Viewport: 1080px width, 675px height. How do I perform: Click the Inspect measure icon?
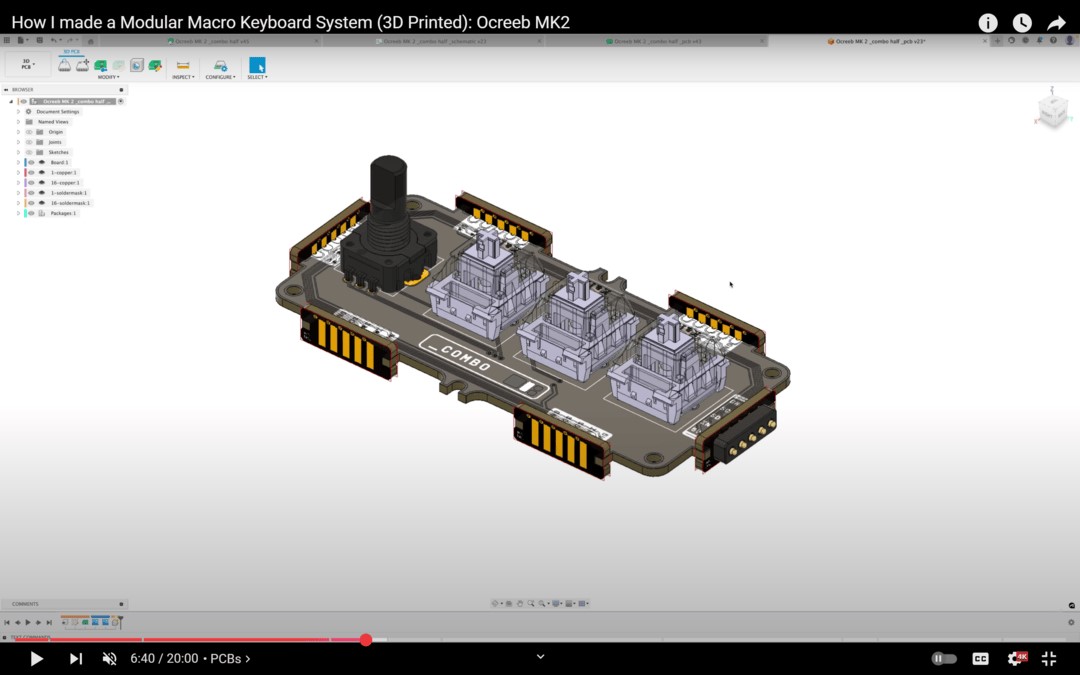tap(183, 65)
